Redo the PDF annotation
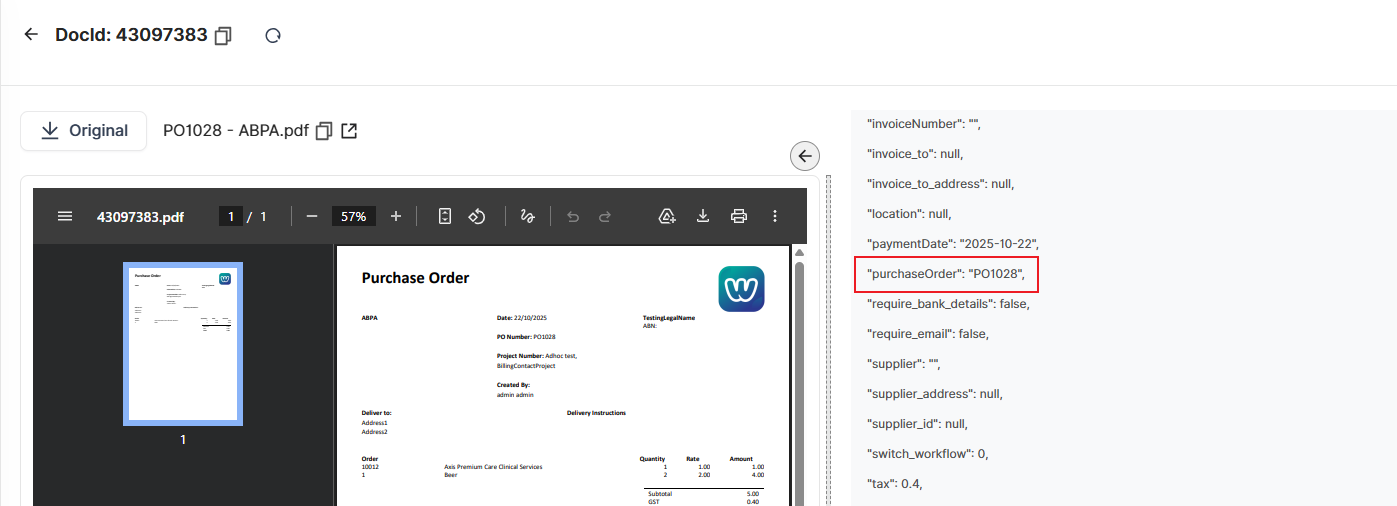1397x506 pixels. pyautogui.click(x=605, y=216)
